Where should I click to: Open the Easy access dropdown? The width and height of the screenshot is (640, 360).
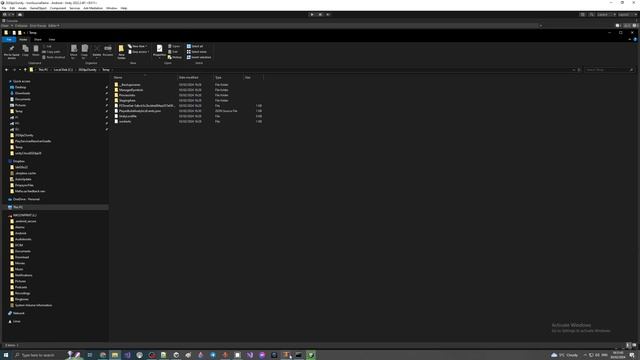click(139, 52)
